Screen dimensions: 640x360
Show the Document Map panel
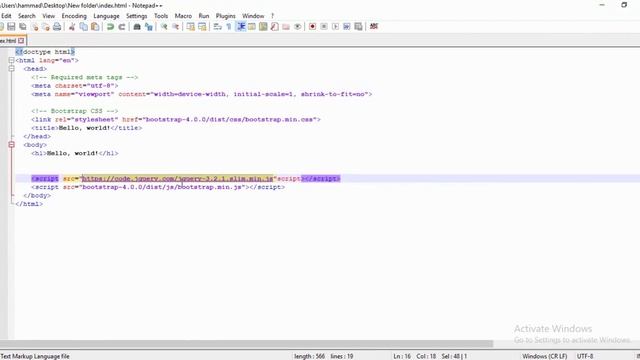click(x=263, y=27)
